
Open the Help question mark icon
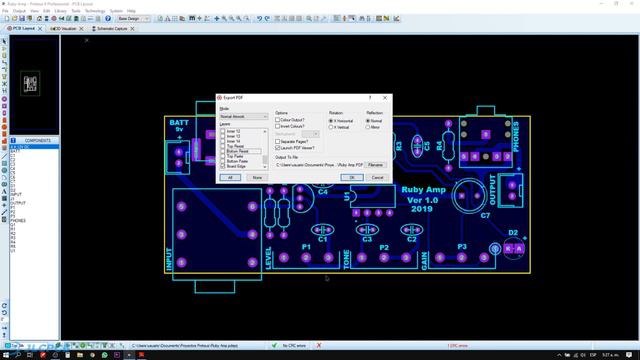click(x=108, y=18)
